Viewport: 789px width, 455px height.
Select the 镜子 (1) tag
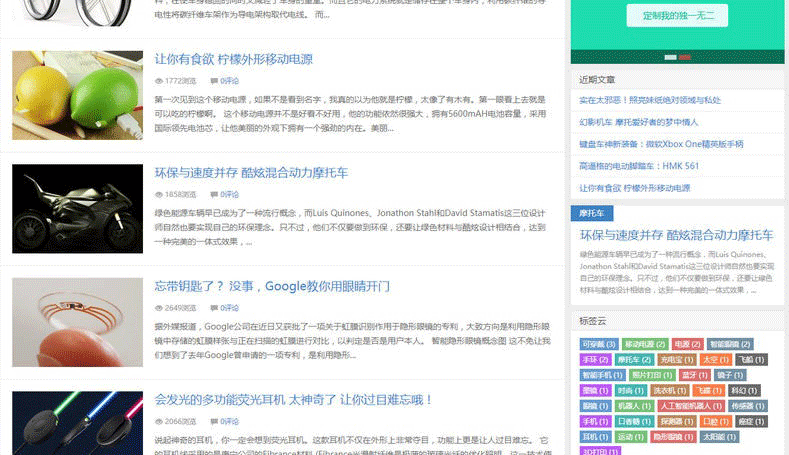point(730,375)
